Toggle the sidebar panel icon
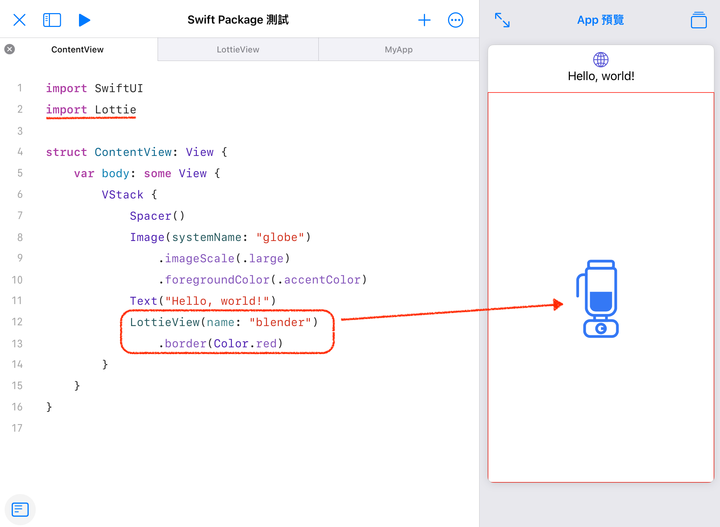Image resolution: width=720 pixels, height=527 pixels. click(x=52, y=20)
